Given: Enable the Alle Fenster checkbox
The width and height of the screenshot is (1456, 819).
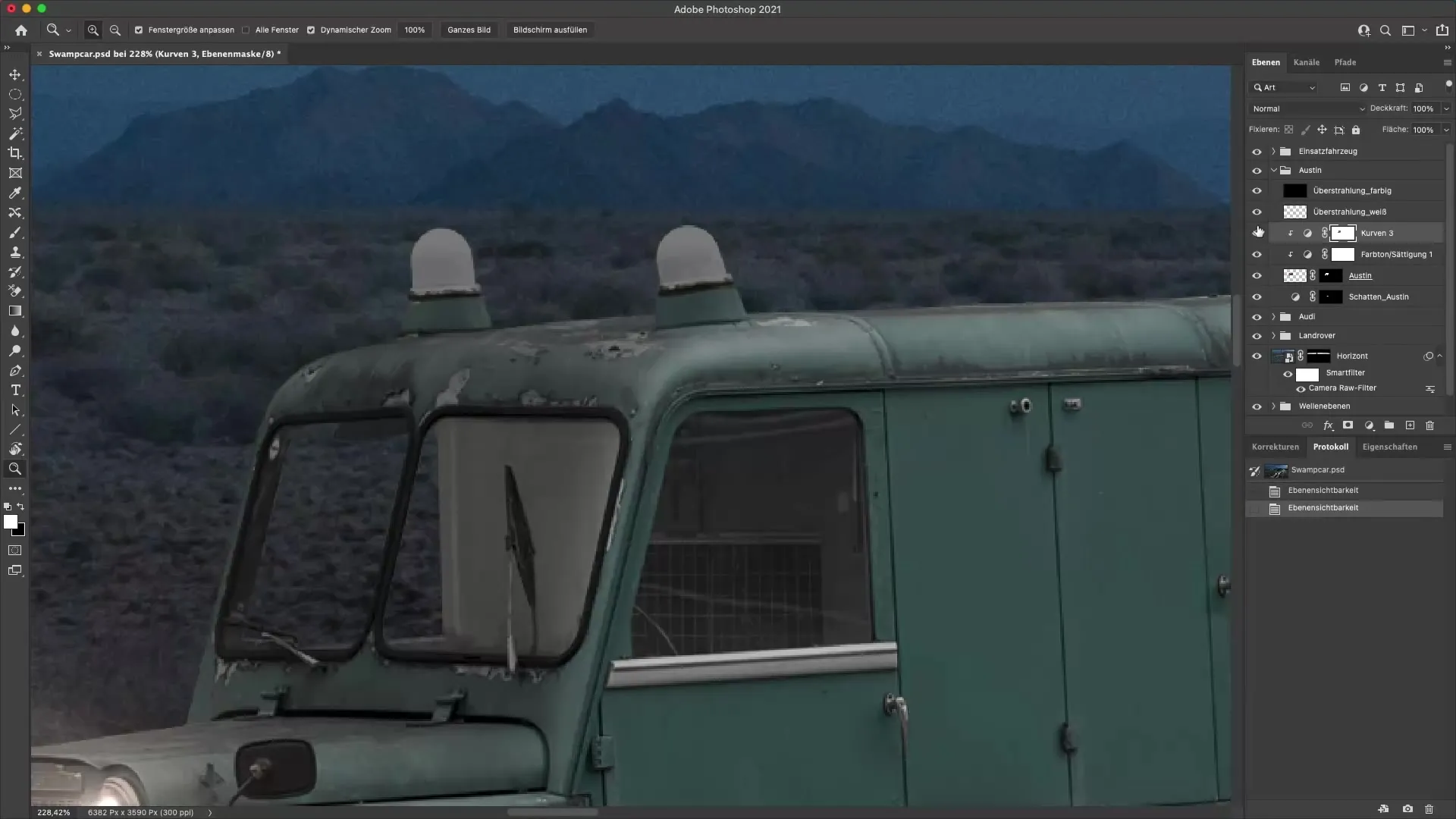Looking at the screenshot, I should [x=246, y=30].
